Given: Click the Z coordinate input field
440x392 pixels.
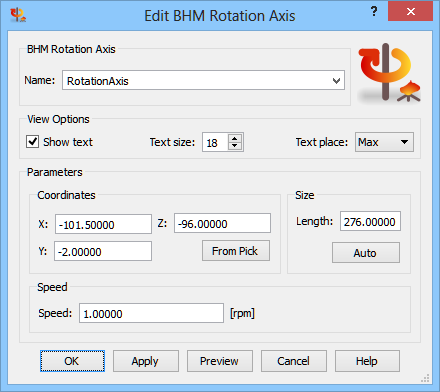Looking at the screenshot, I should (222, 223).
